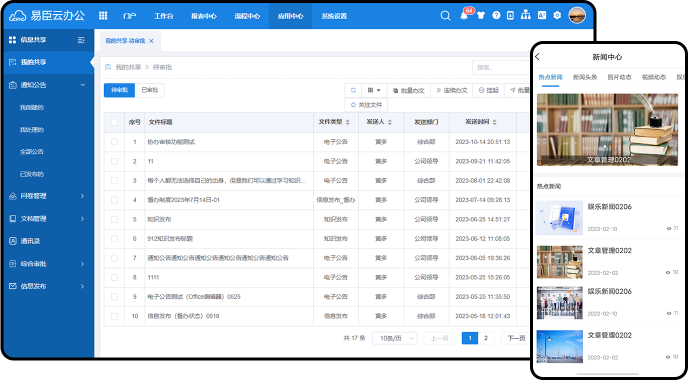Viewport: 688px width, 380px height.
Task: Open notifications bell with 64 badge
Action: click(464, 16)
